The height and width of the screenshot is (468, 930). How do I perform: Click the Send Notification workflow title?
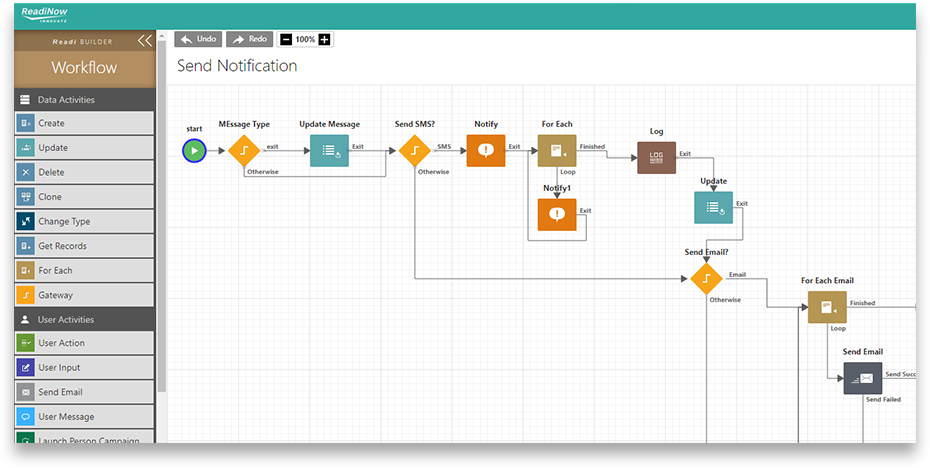click(x=237, y=65)
